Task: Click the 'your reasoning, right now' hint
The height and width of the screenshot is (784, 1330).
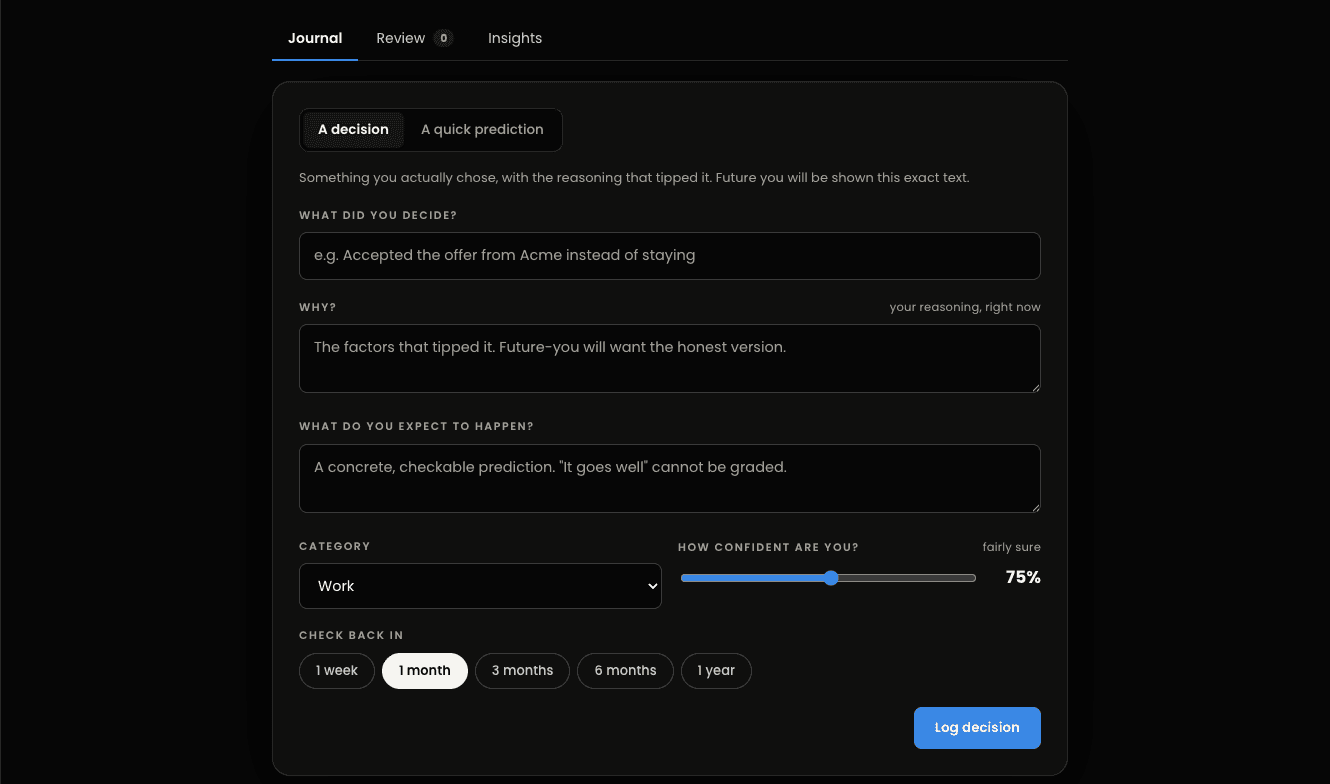Action: tap(965, 307)
